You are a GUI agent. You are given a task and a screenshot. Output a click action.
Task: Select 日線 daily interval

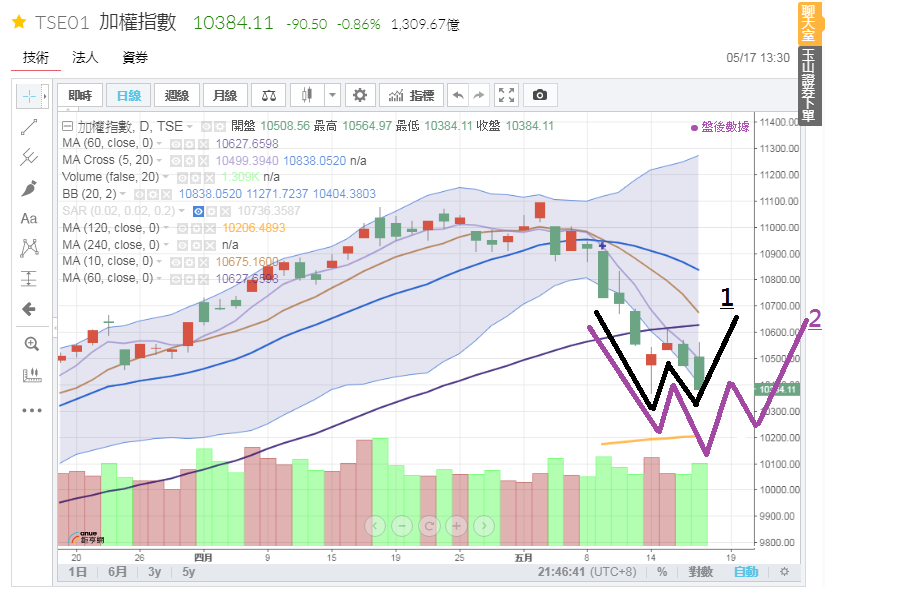coord(129,95)
